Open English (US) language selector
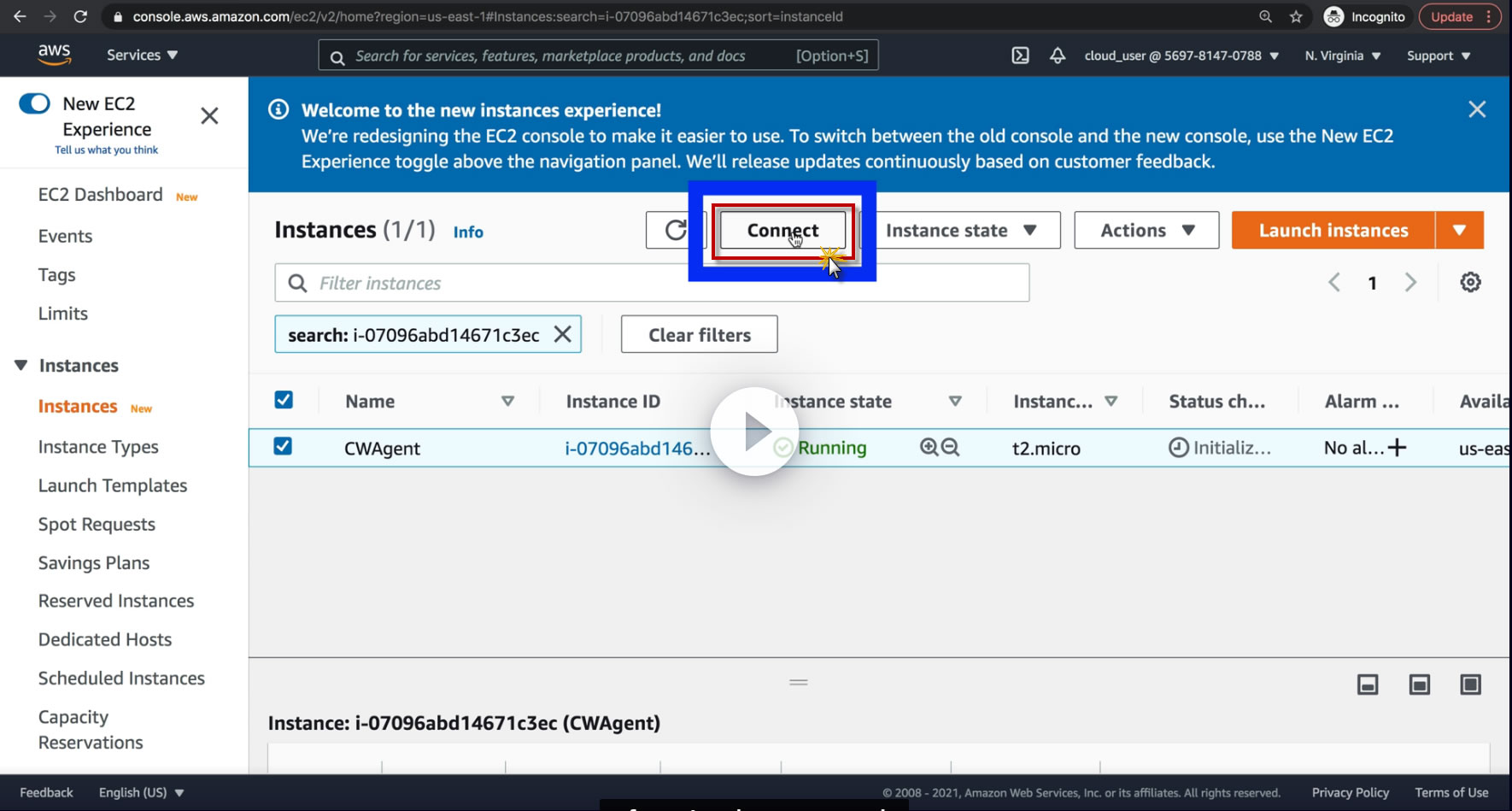The image size is (1512, 811). tap(141, 792)
